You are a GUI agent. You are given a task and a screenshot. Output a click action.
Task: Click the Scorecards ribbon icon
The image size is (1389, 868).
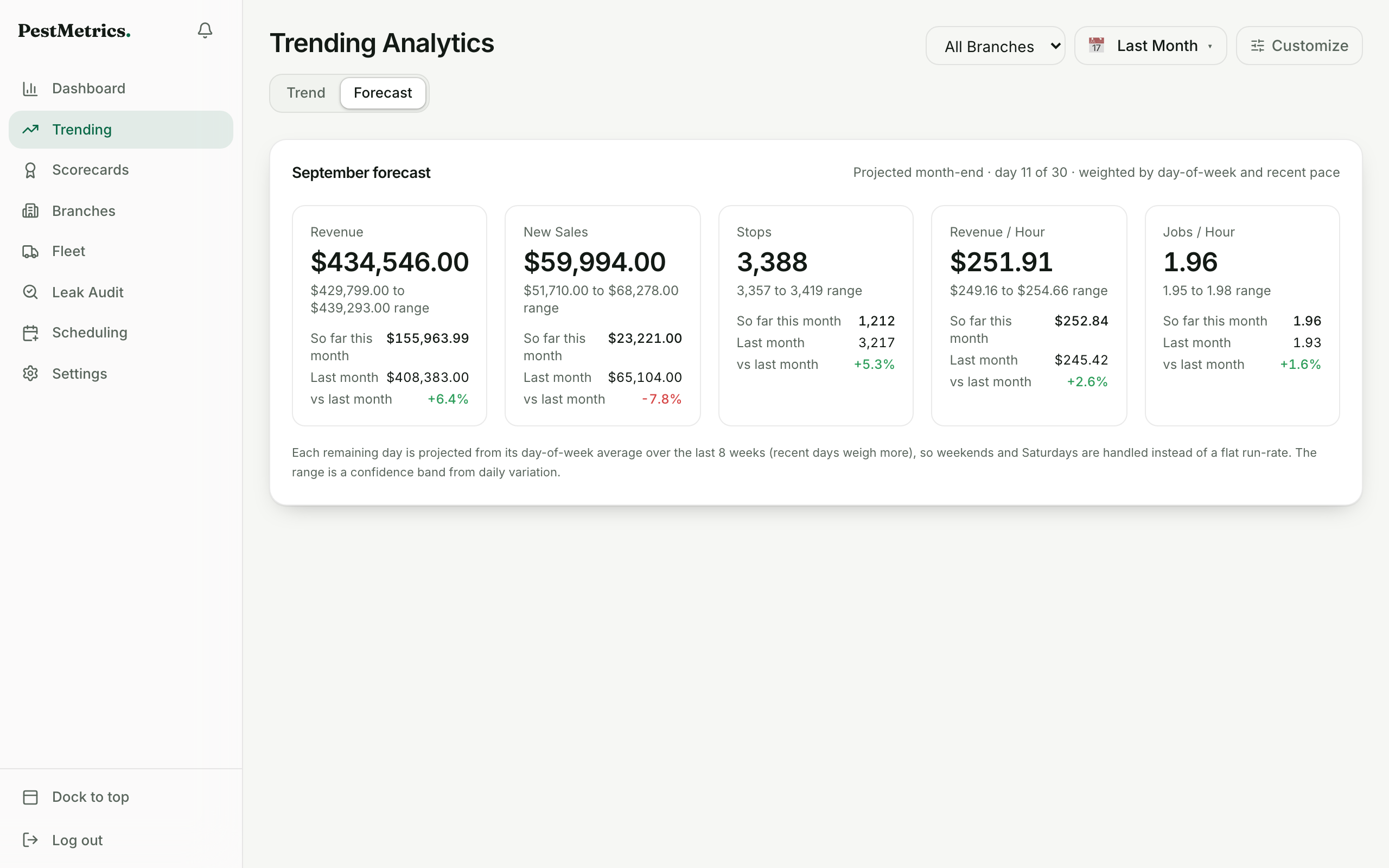point(30,170)
